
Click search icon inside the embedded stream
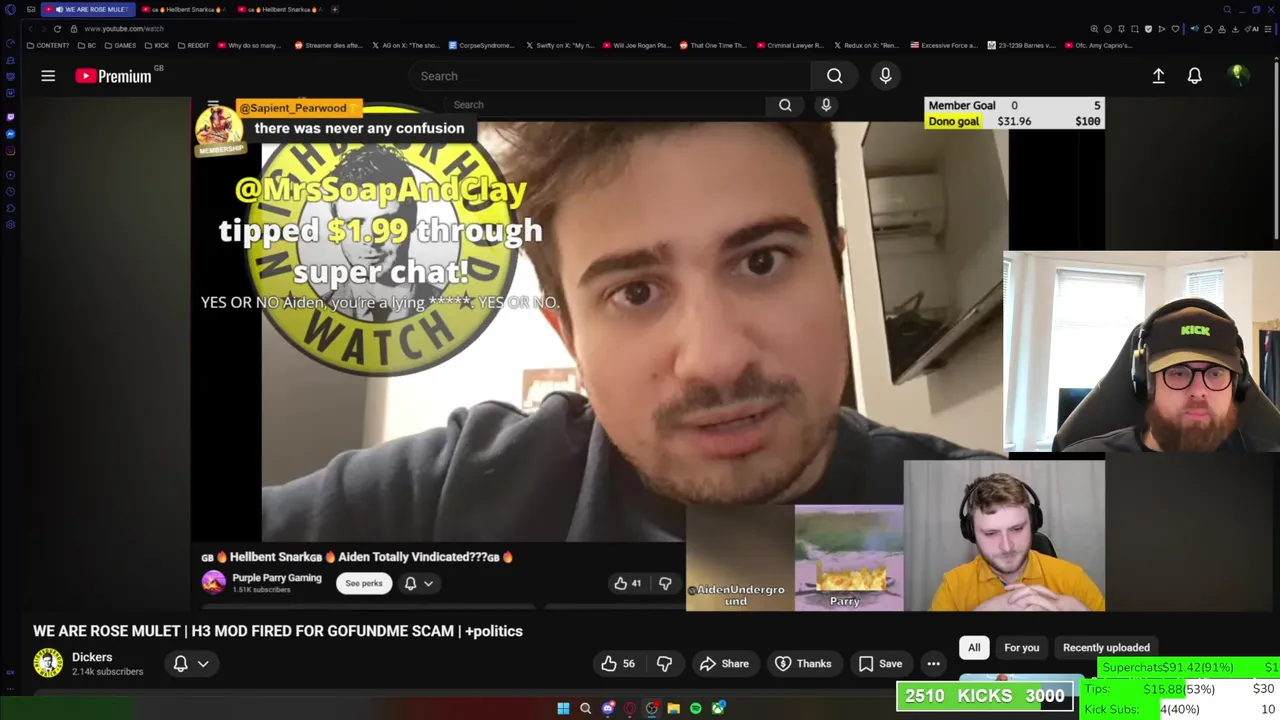click(785, 105)
